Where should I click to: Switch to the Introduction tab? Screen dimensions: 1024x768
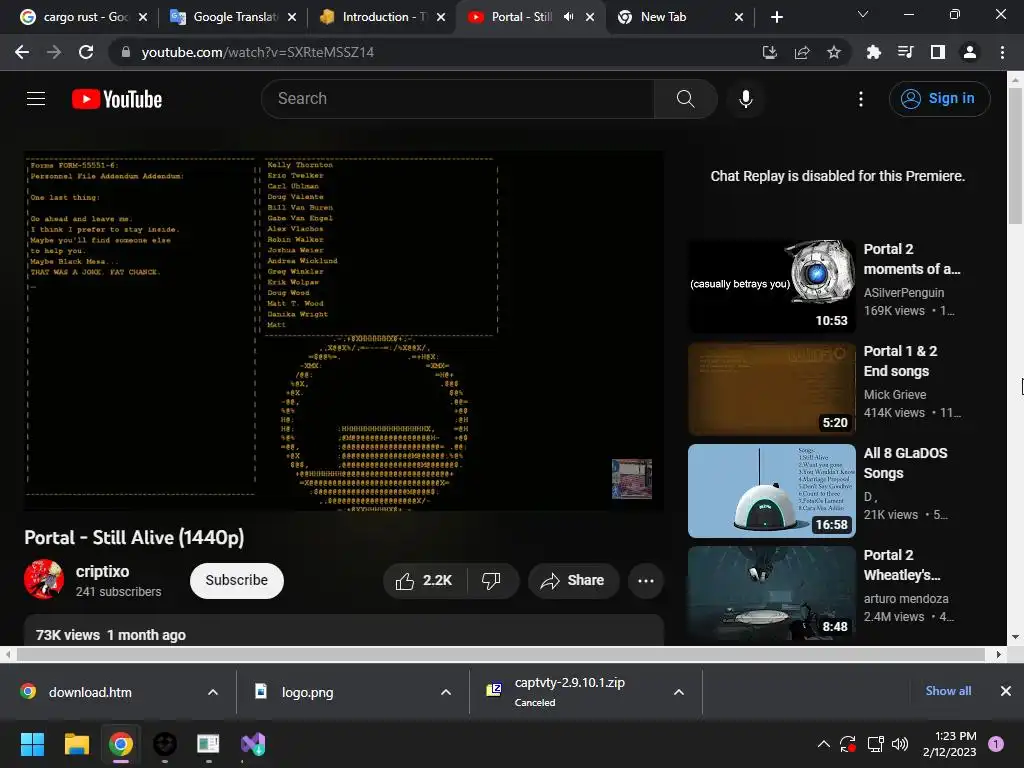pyautogui.click(x=381, y=17)
